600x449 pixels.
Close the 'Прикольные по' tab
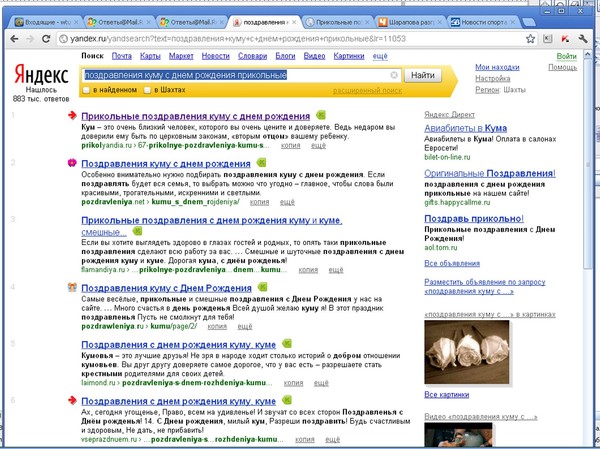point(367,22)
